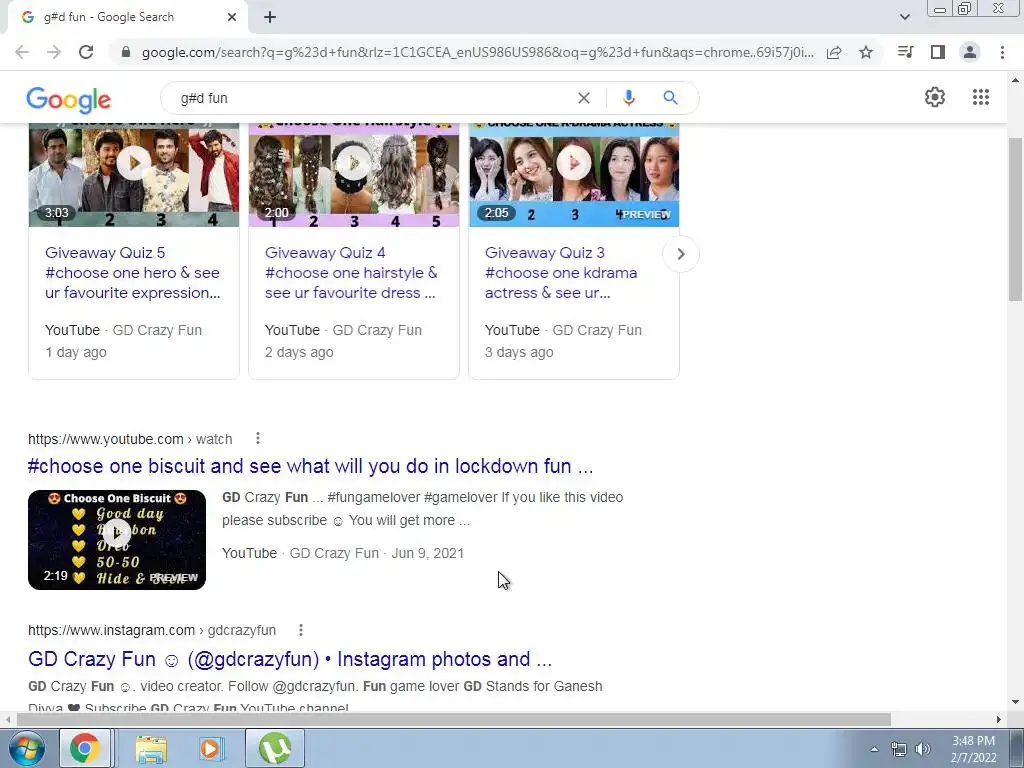Screen dimensions: 1024x768
Task: View site information via lock icon
Action: [x=126, y=52]
